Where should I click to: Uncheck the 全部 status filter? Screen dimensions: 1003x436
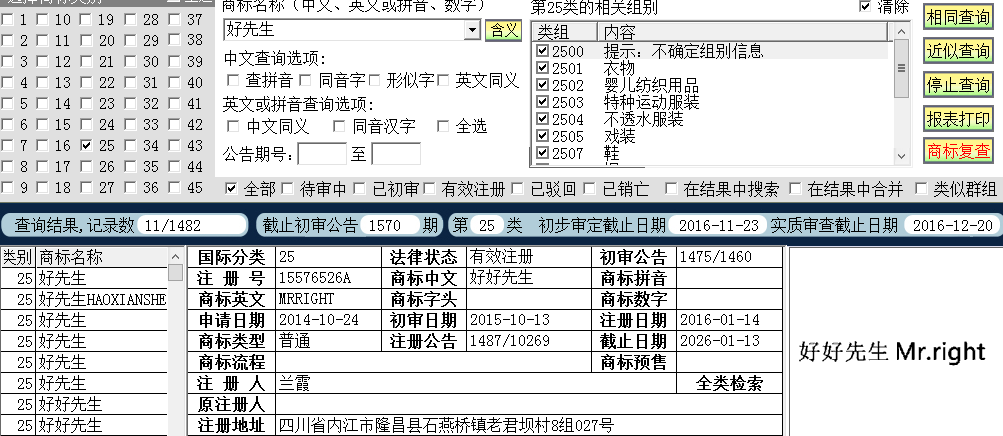(x=232, y=189)
